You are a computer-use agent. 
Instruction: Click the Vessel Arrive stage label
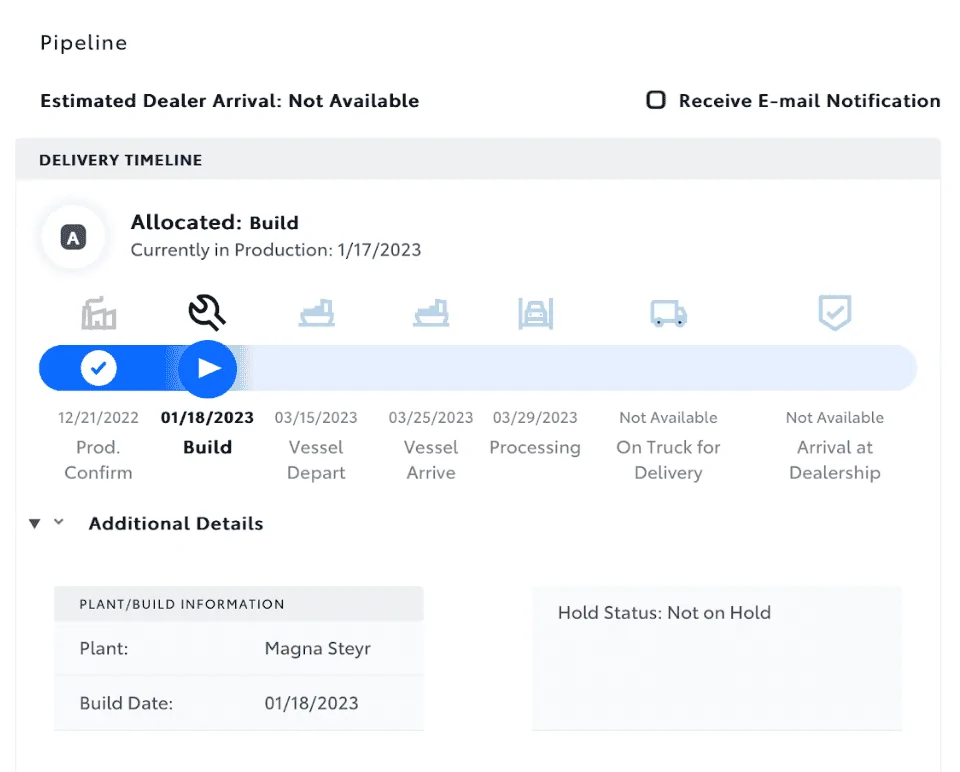[431, 460]
